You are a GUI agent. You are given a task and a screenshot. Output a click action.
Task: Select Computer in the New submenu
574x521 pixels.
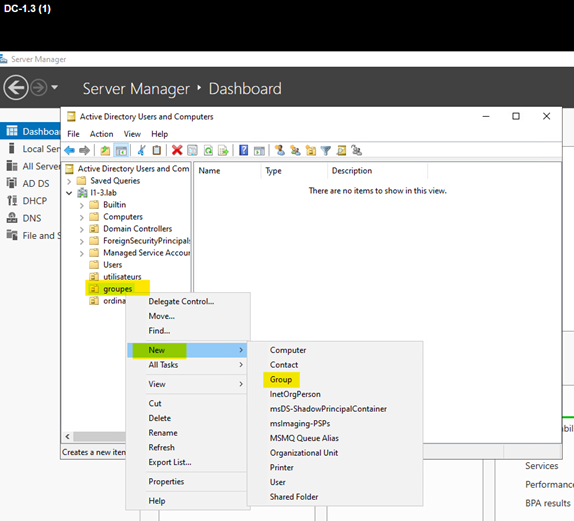pyautogui.click(x=335, y=350)
